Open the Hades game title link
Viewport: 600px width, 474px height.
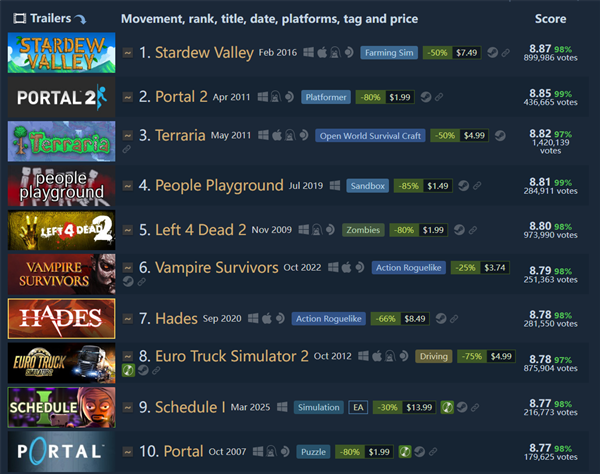point(176,319)
